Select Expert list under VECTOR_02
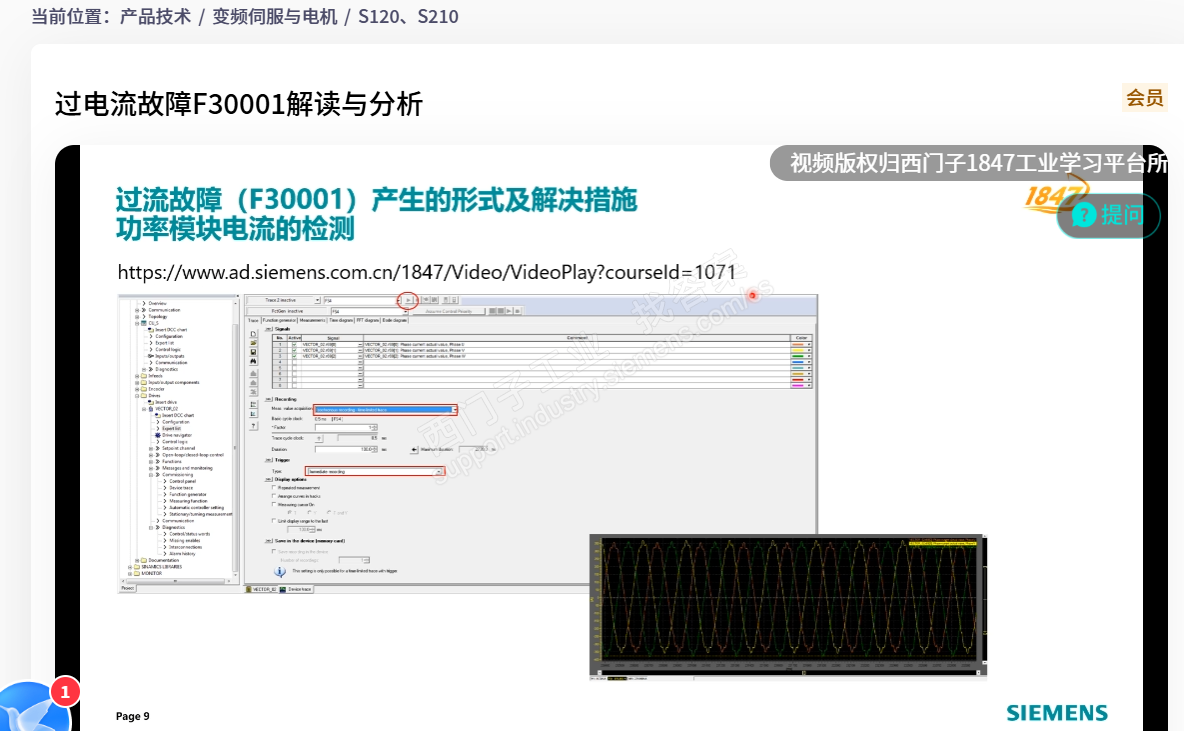1184x731 pixels. (x=171, y=428)
